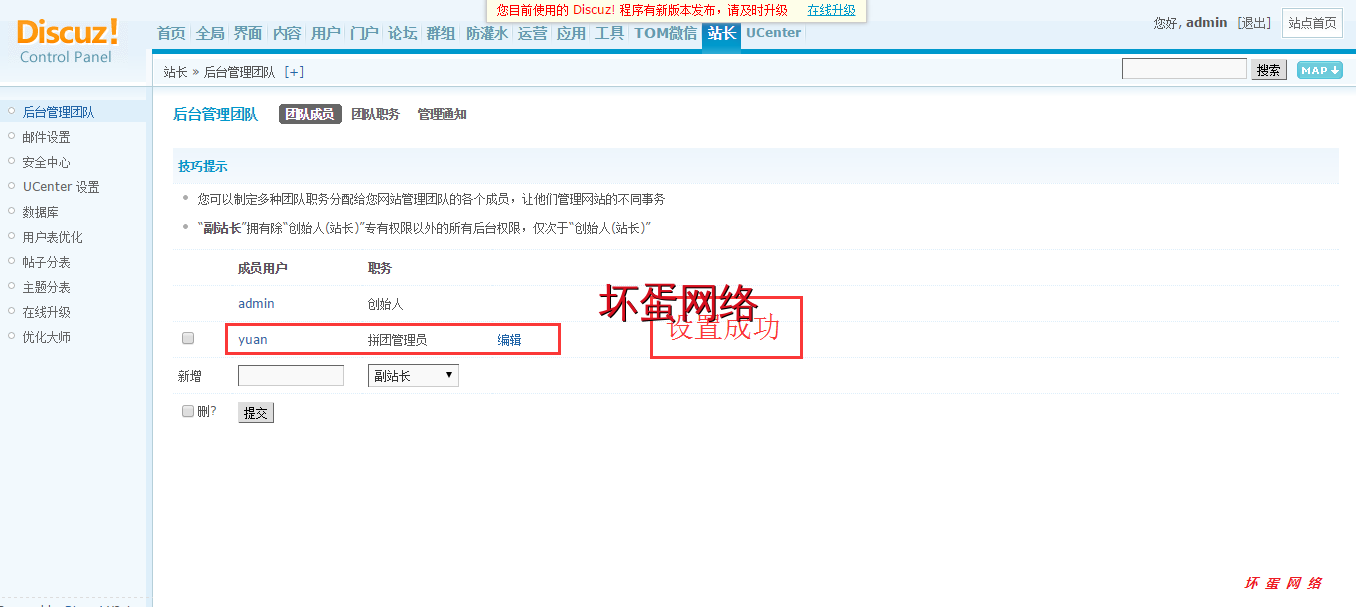Open the 站点首页 button
The image size is (1356, 607).
point(1312,23)
